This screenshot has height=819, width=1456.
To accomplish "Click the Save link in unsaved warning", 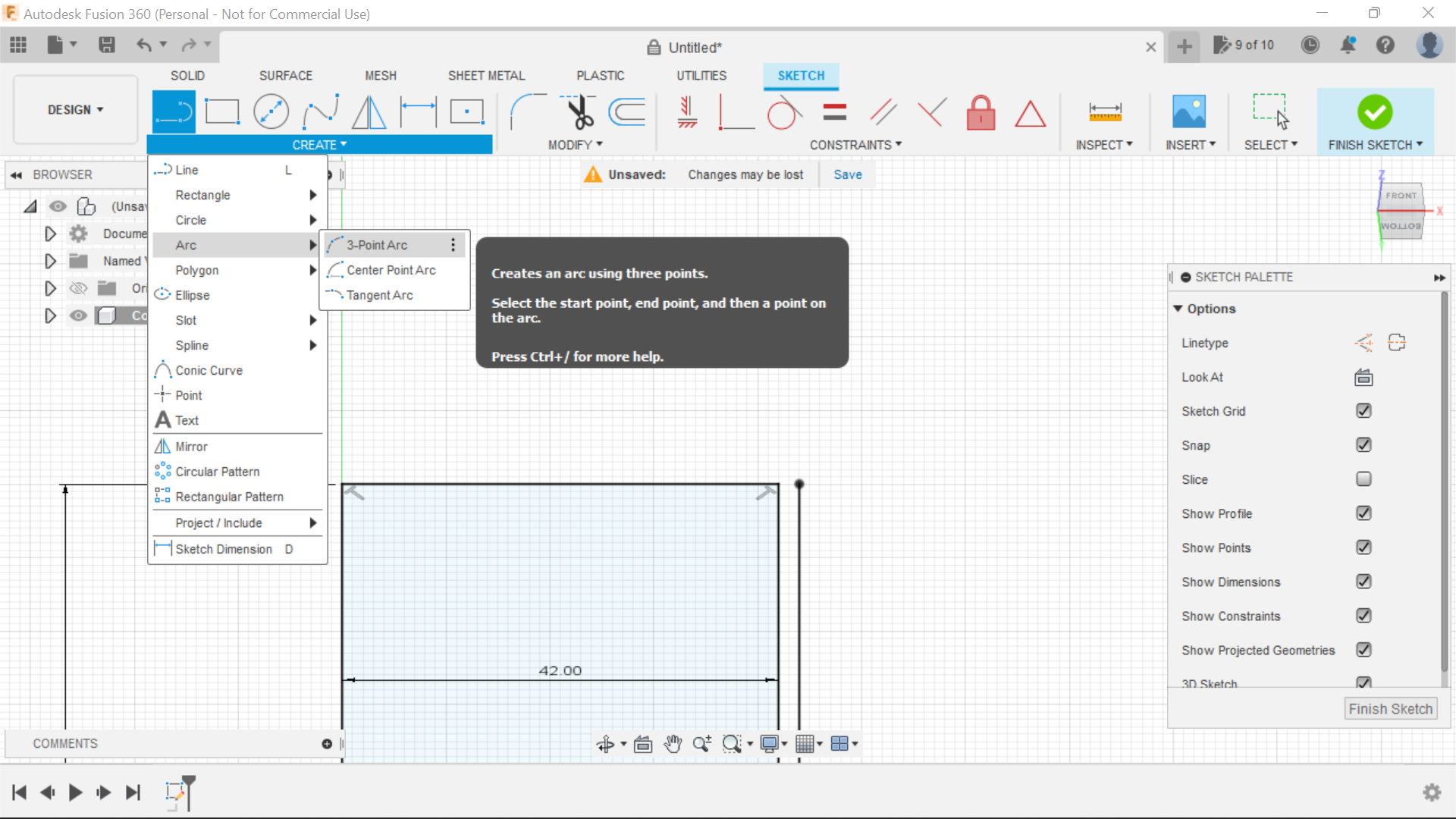I will [848, 174].
